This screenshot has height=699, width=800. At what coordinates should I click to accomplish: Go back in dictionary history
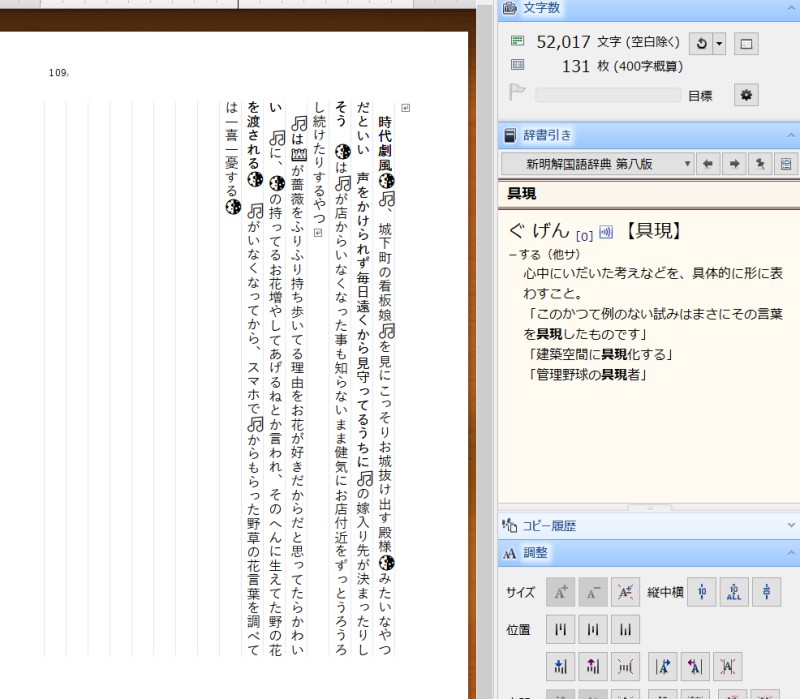click(x=708, y=164)
